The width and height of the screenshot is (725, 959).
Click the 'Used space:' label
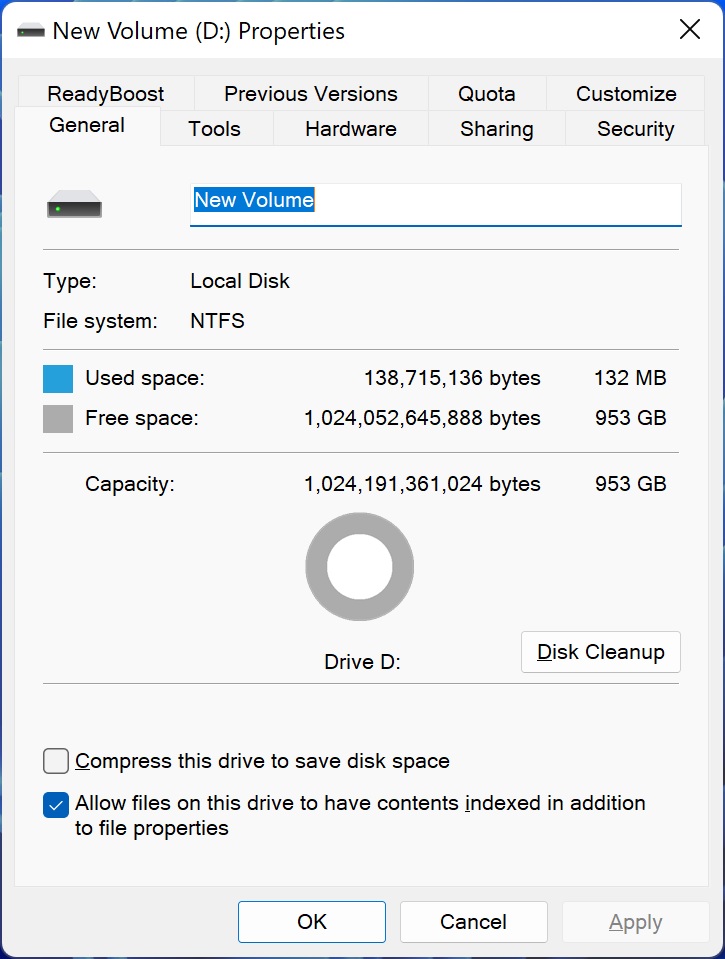pos(145,378)
